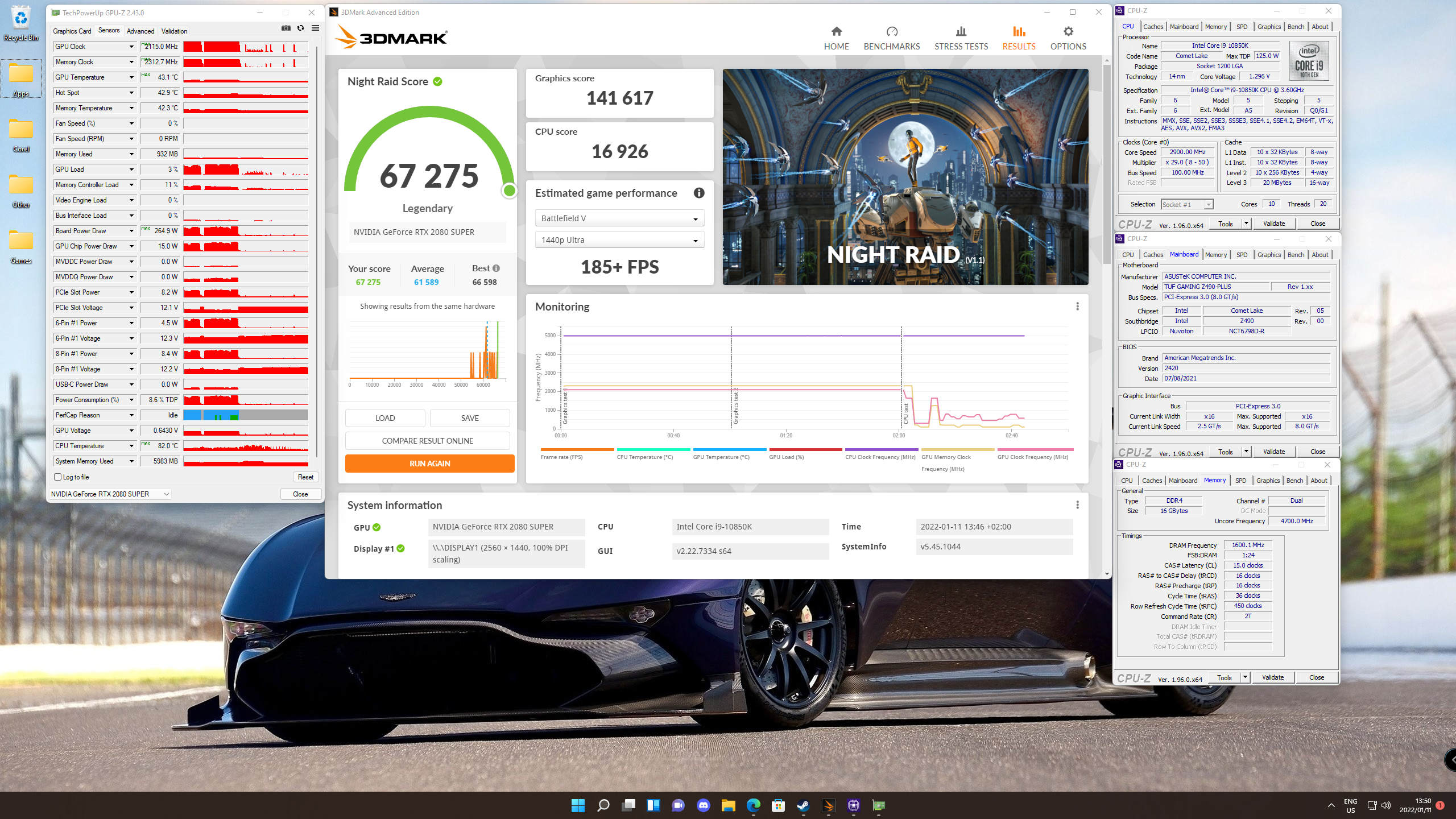1456x819 pixels.
Task: Switch to Bench tab in CPU-Z Memory window
Action: click(x=1294, y=481)
